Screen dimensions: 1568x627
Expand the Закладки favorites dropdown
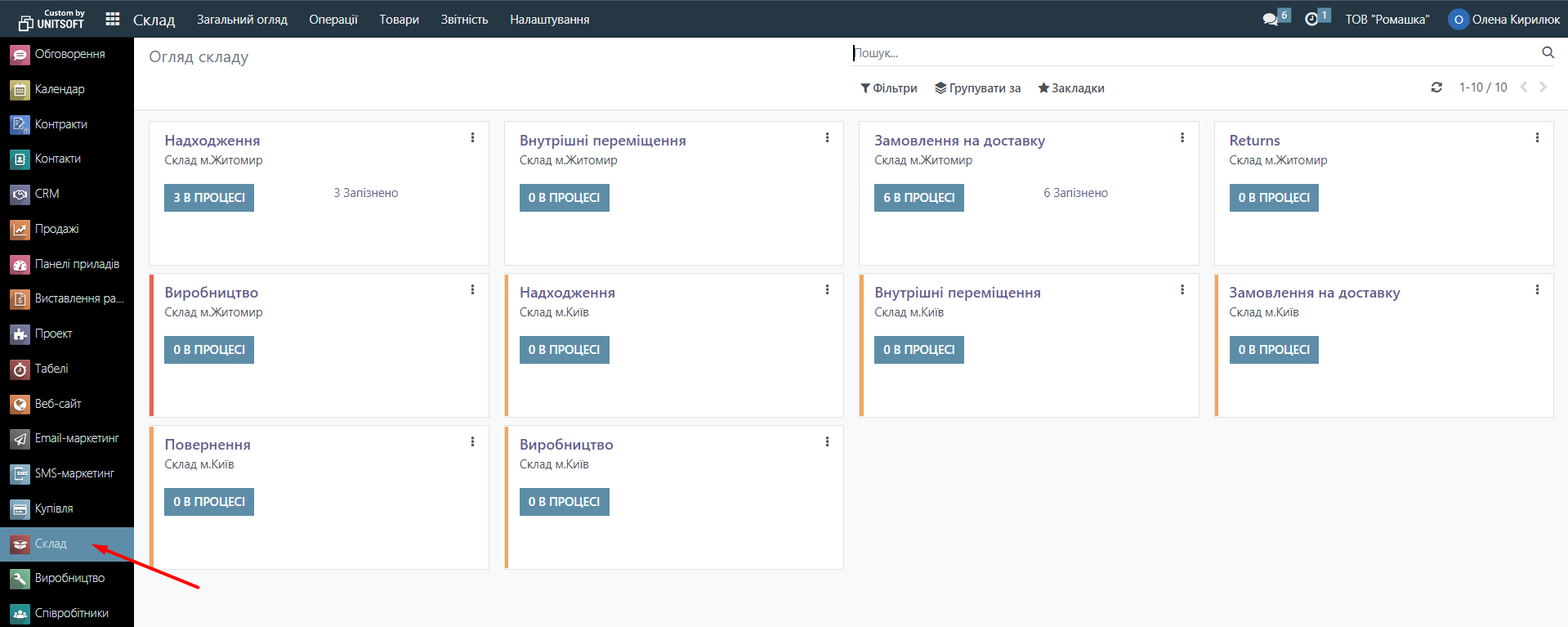tap(1071, 88)
